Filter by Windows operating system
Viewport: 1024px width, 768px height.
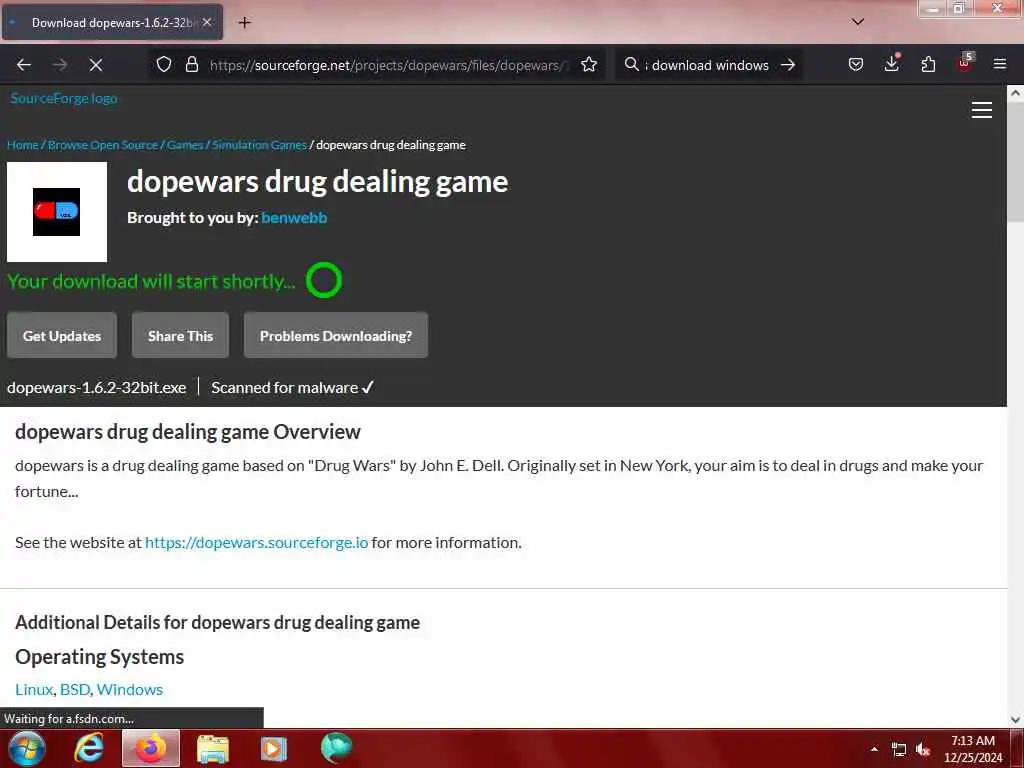(130, 690)
